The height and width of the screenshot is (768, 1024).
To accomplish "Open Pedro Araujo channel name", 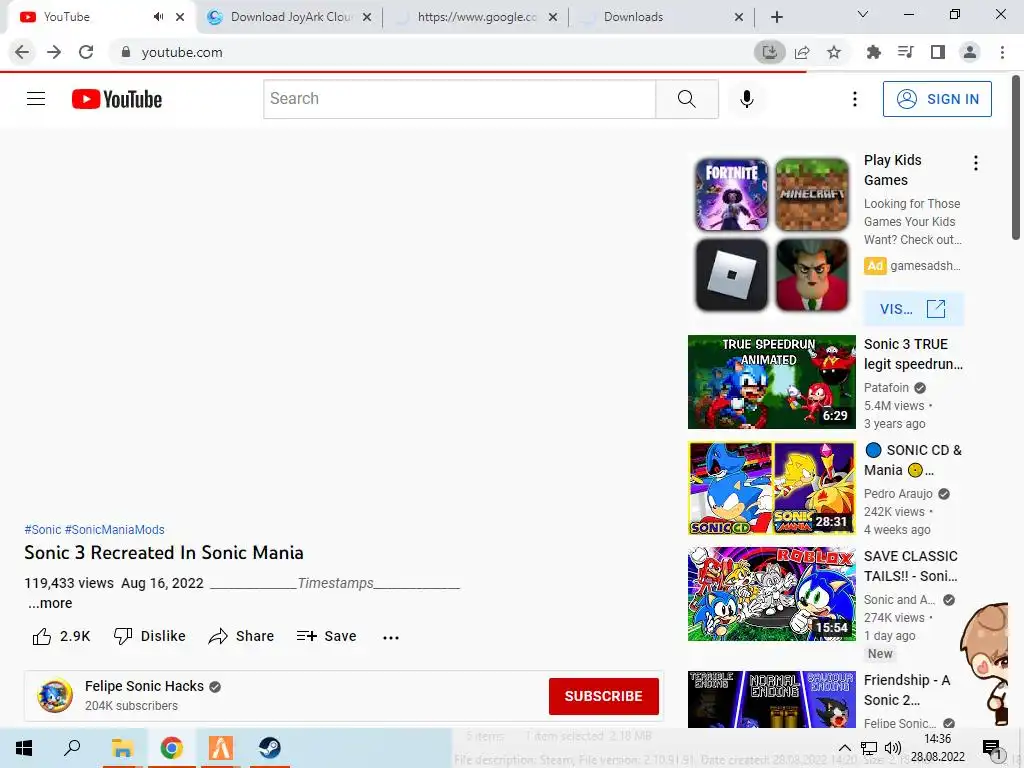I will [x=898, y=494].
